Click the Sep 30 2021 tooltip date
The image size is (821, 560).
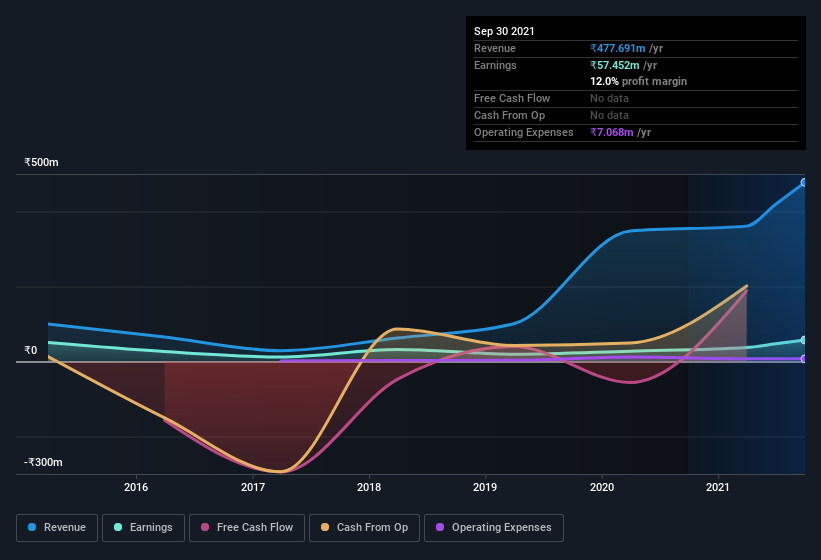coord(504,31)
